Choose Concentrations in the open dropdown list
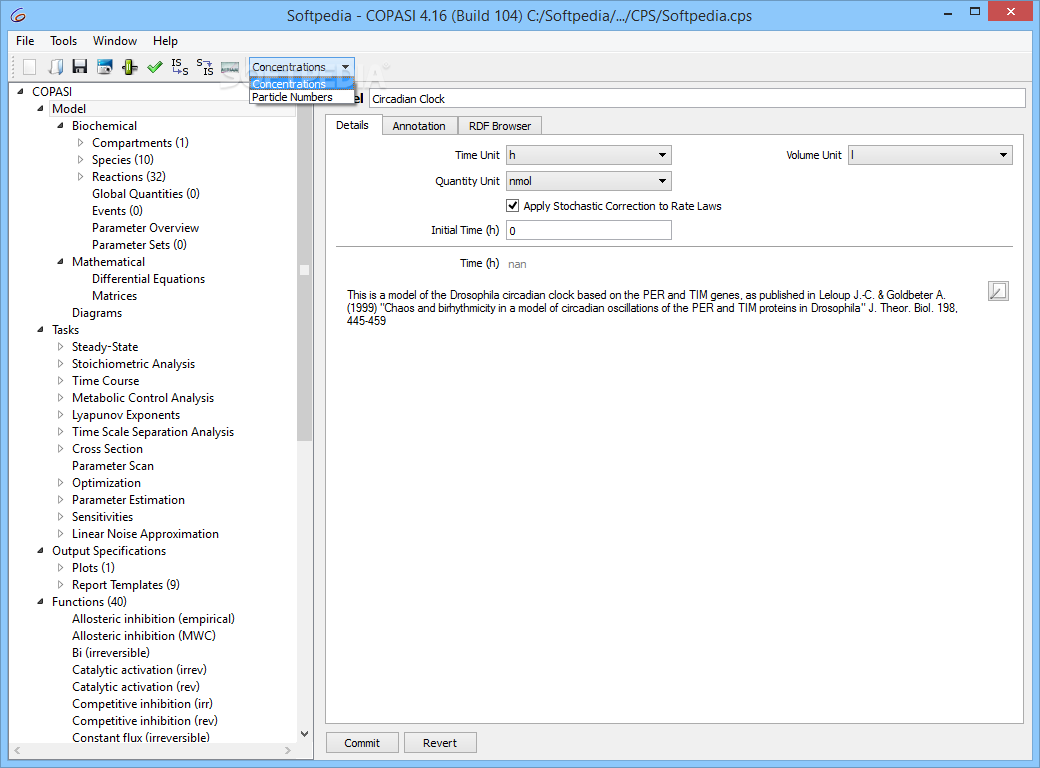 pos(302,84)
